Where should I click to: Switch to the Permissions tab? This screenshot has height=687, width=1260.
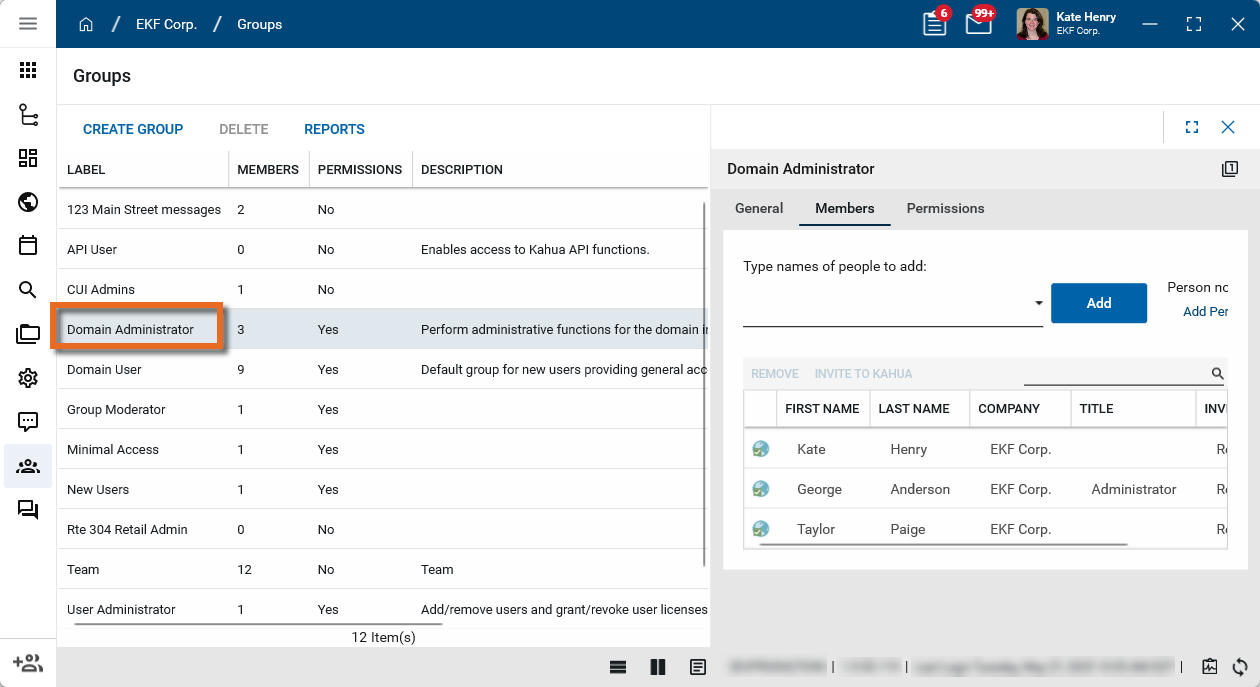click(945, 208)
